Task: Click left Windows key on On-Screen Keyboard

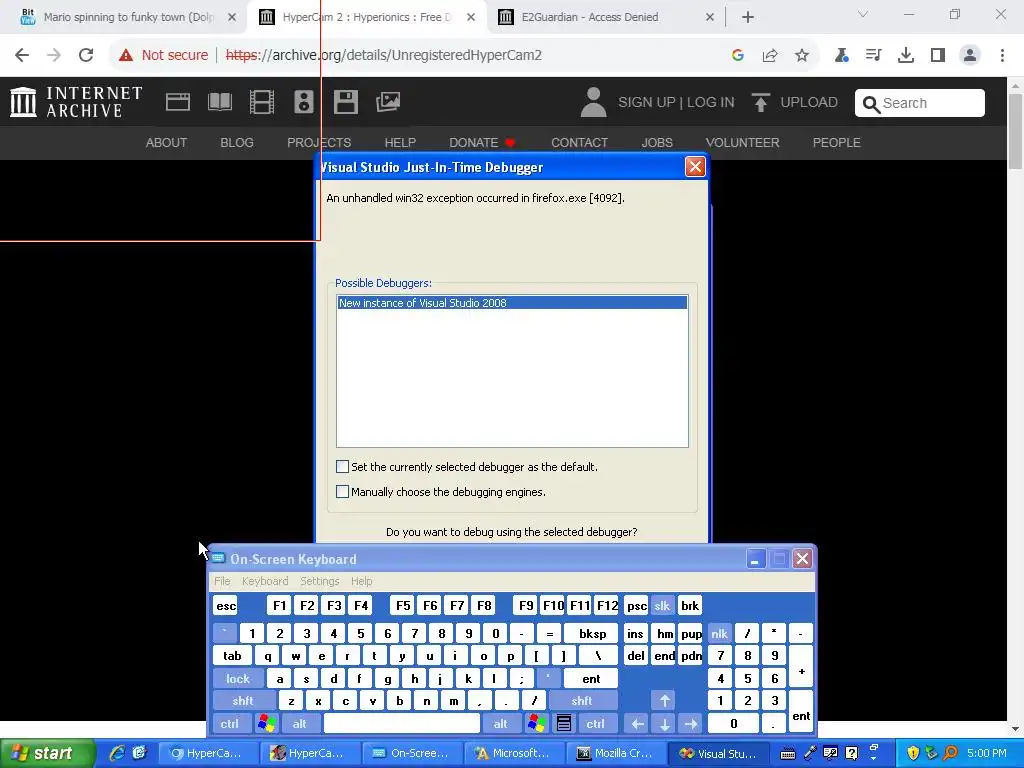Action: (x=266, y=723)
